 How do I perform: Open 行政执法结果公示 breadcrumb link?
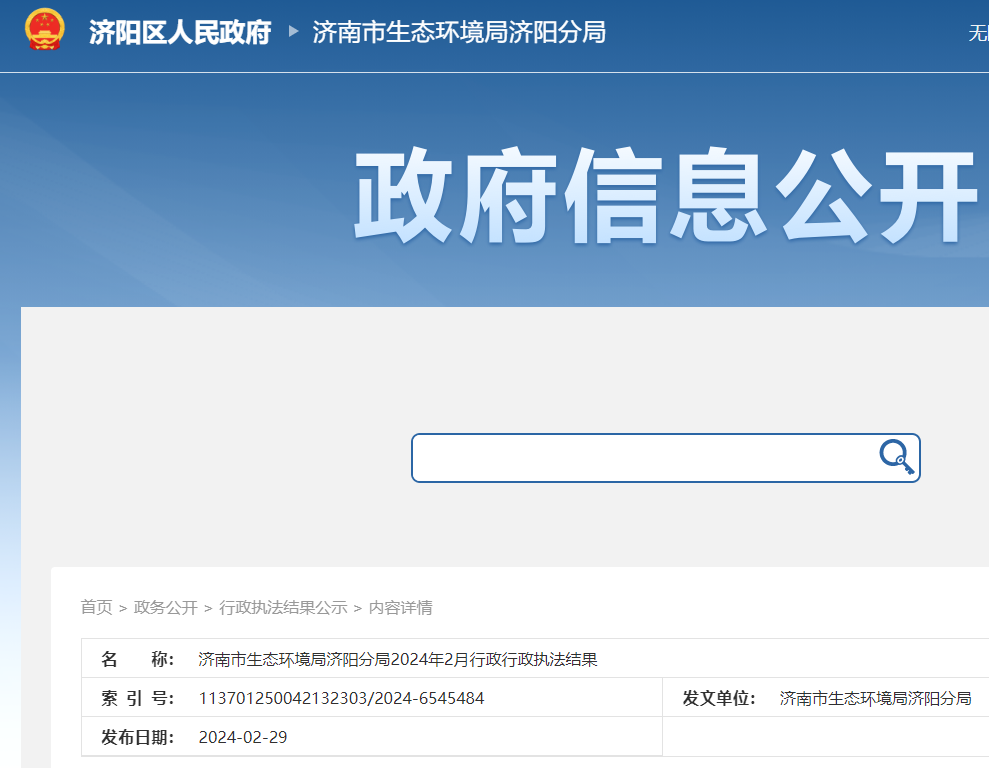click(x=283, y=607)
